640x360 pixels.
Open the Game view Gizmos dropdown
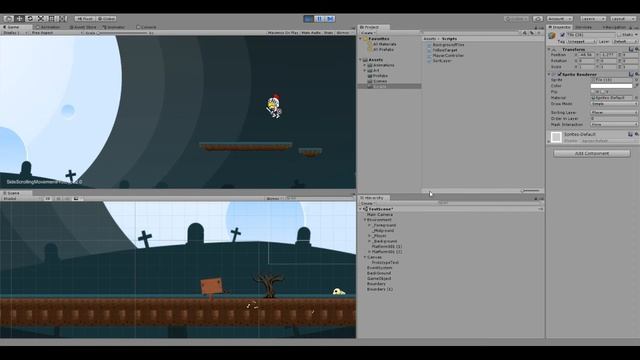click(x=344, y=33)
